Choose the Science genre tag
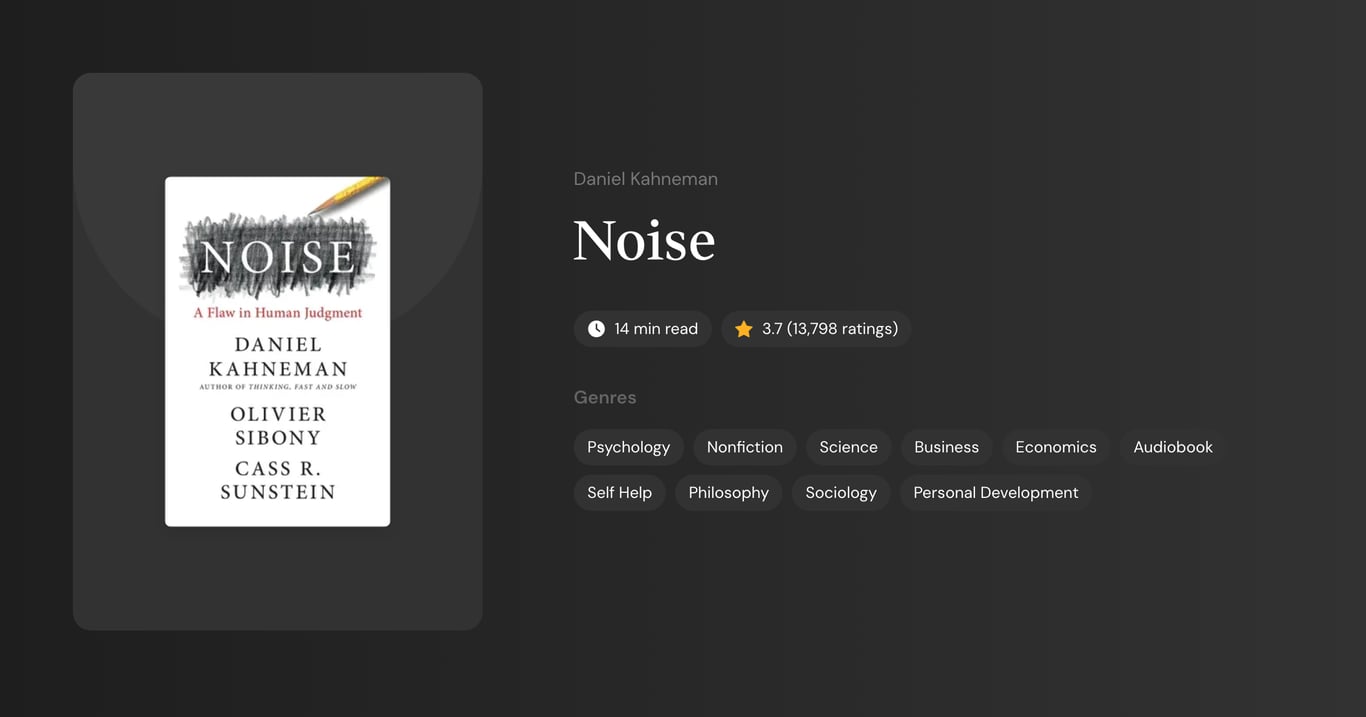 848,447
